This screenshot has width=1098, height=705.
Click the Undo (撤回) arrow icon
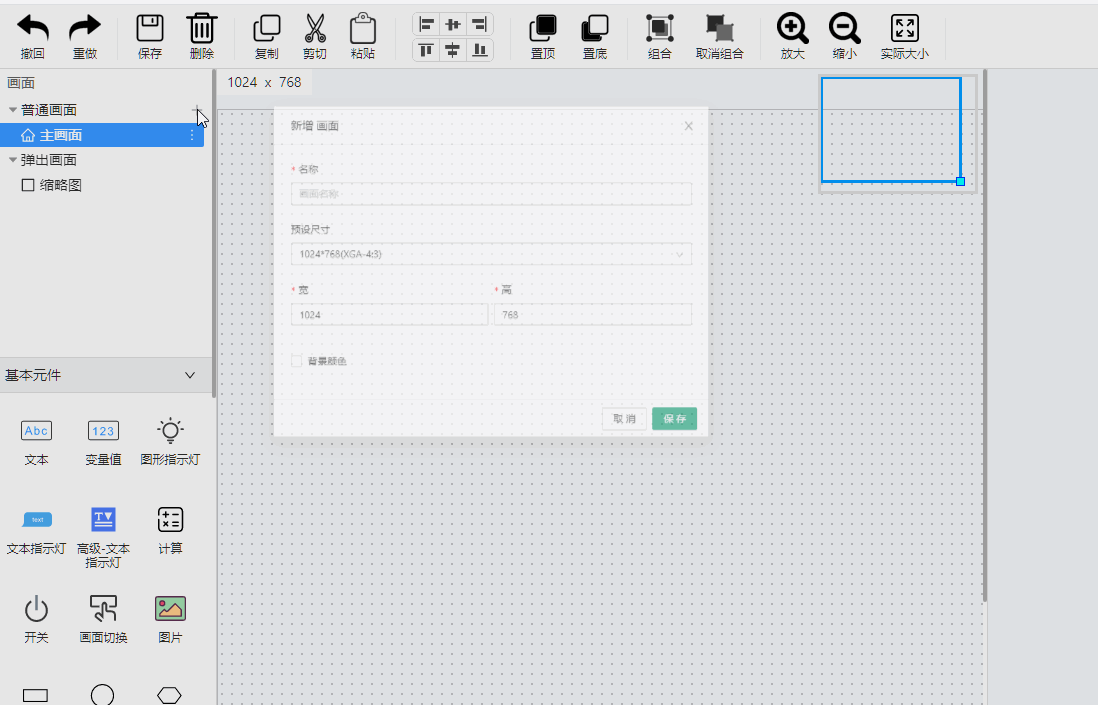[32, 28]
